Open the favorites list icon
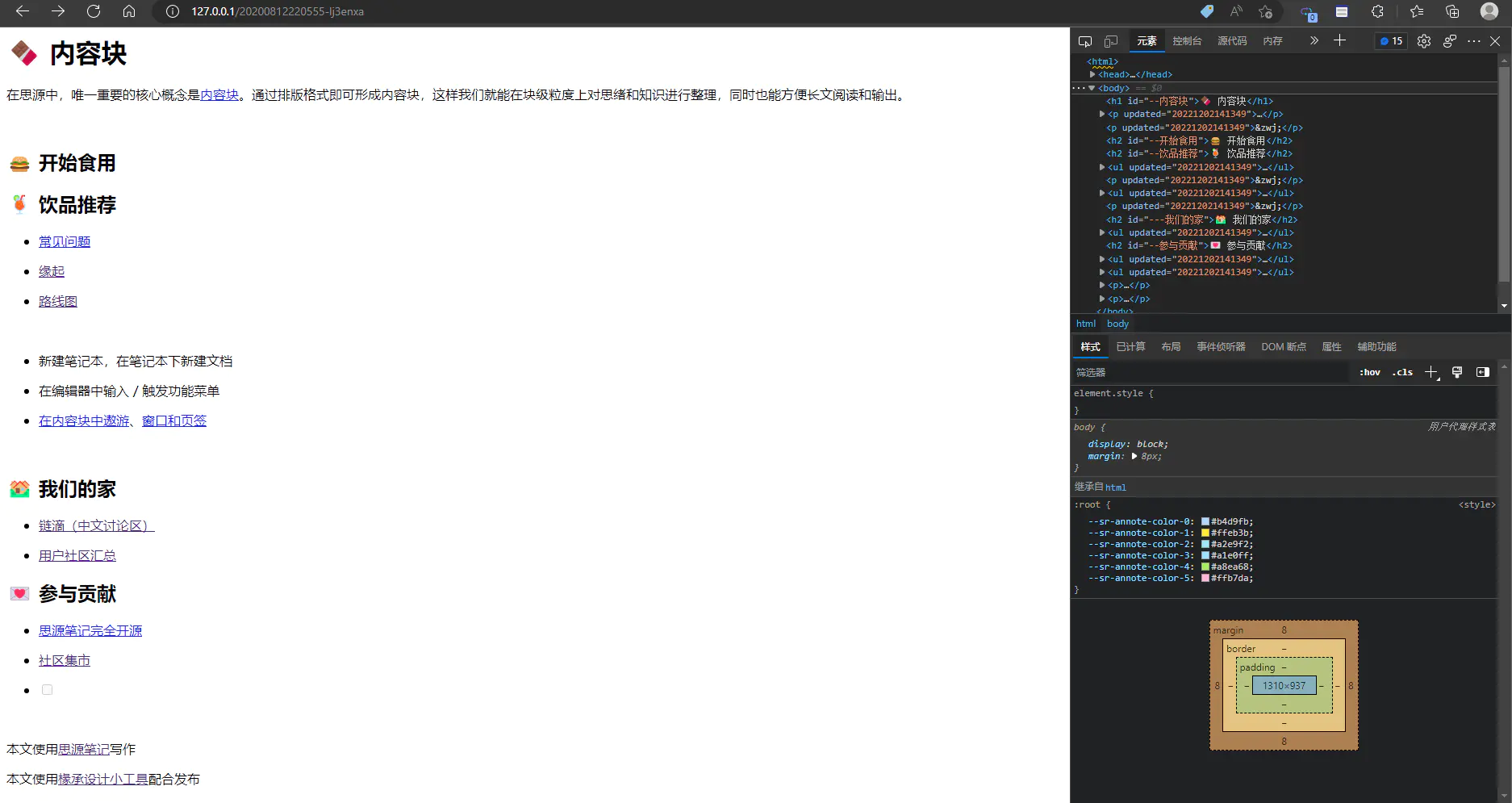The height and width of the screenshot is (803, 1512). tap(1417, 11)
